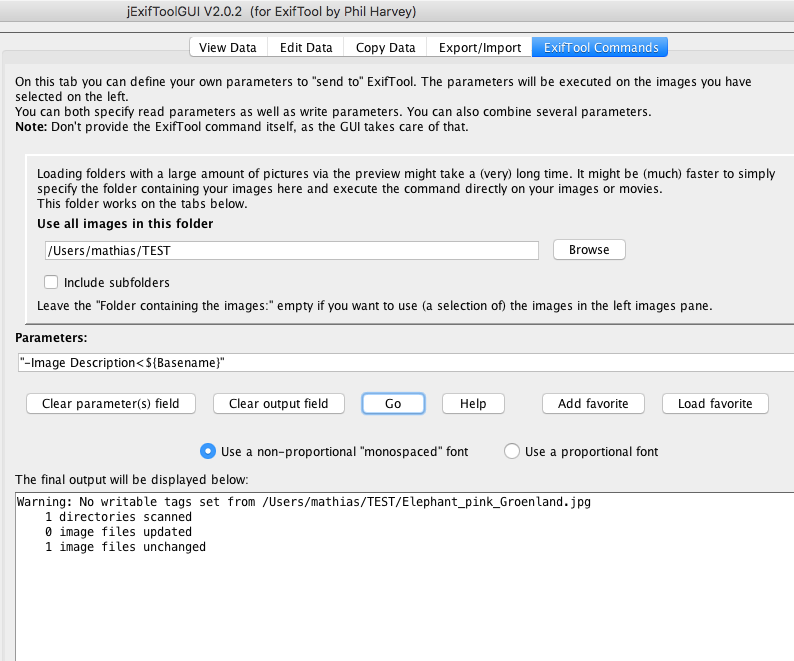This screenshot has height=661, width=794.
Task: Click the Add favorite button
Action: point(593,404)
